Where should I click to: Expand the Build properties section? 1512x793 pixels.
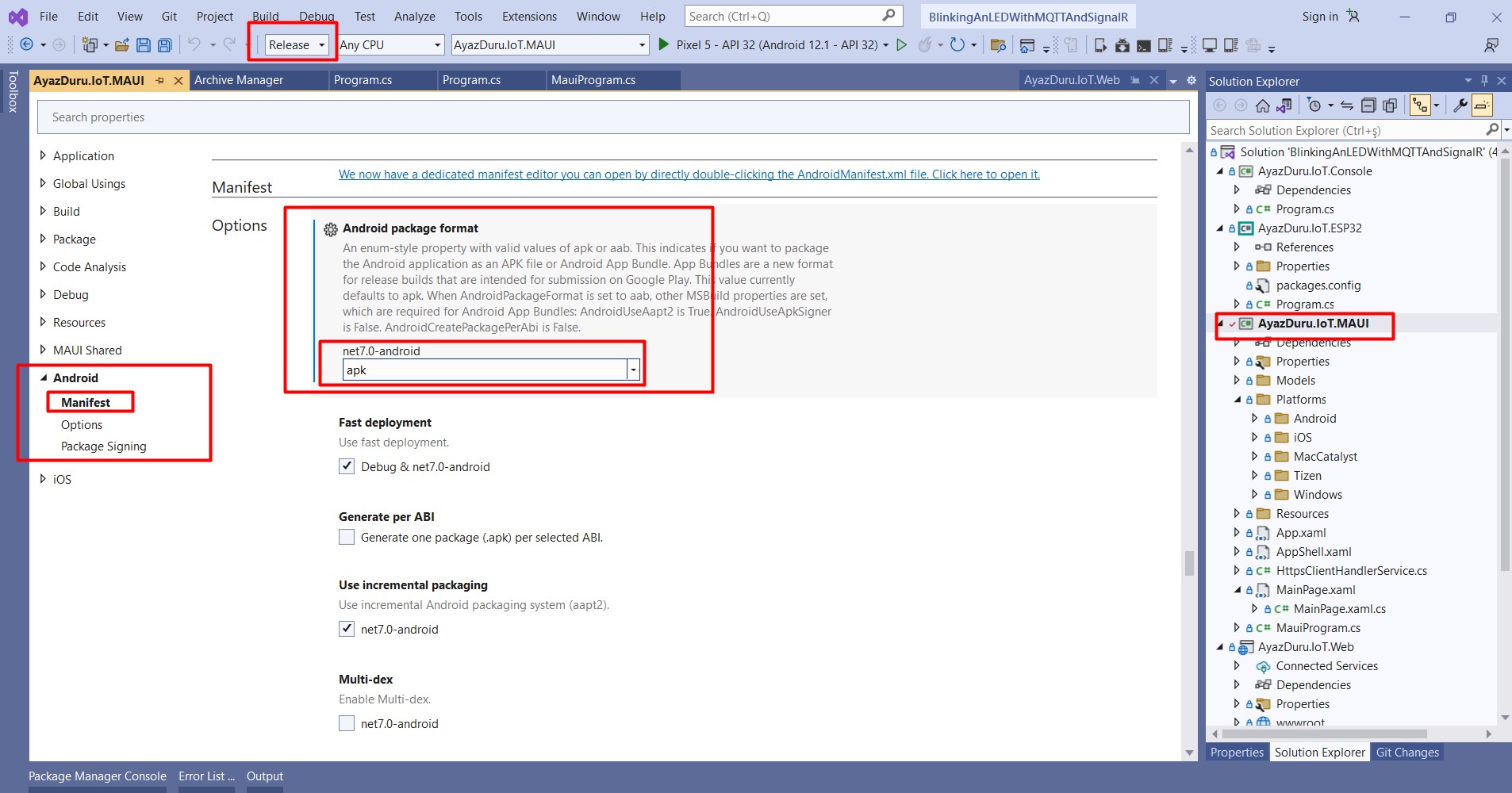point(43,211)
